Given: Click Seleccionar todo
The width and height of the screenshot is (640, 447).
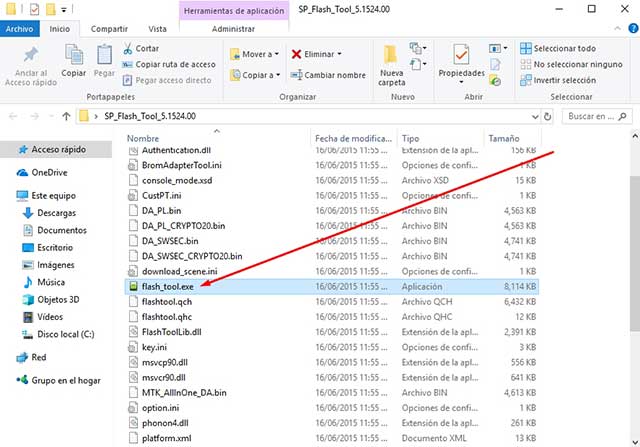Looking at the screenshot, I should [x=558, y=49].
